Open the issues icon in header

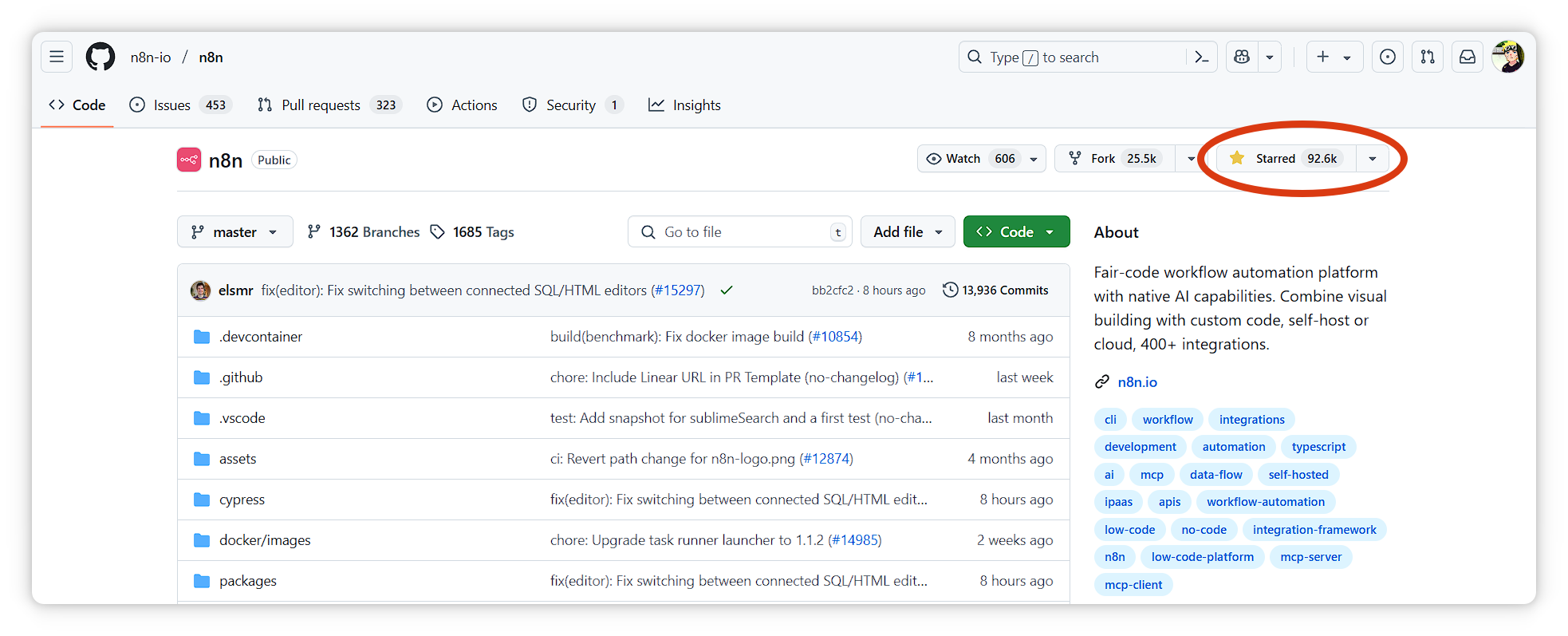1388,57
